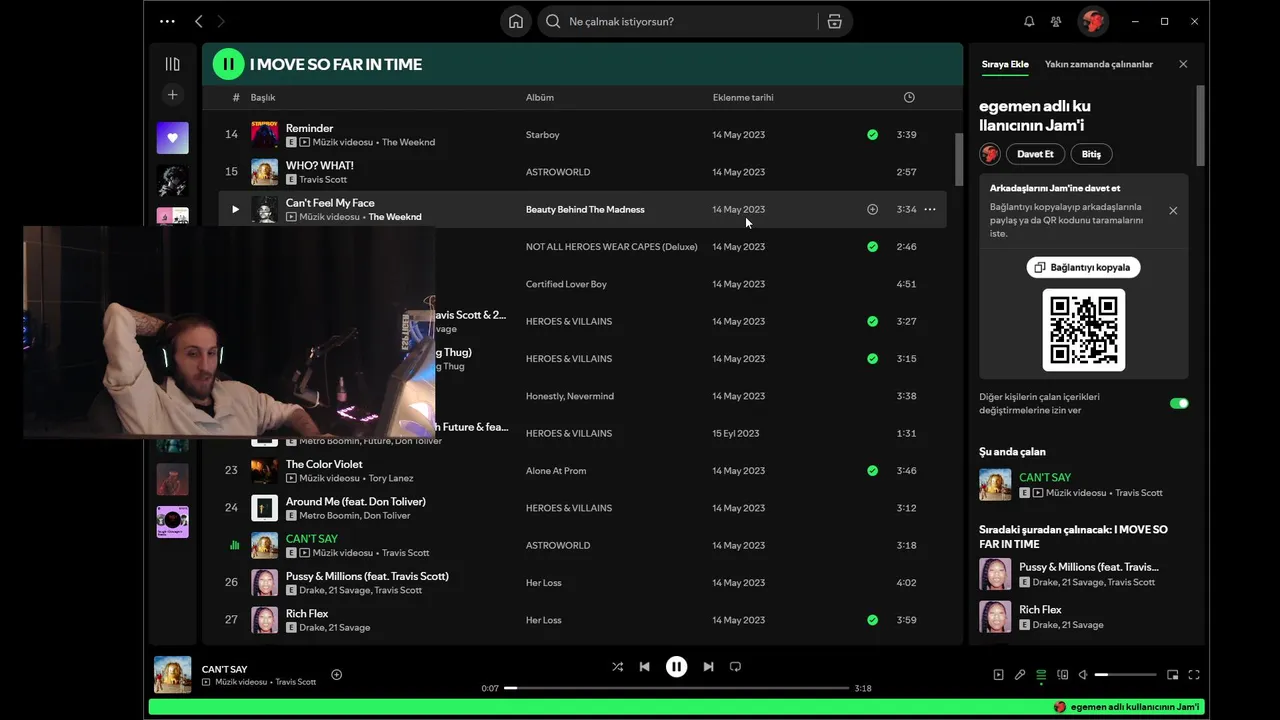The height and width of the screenshot is (720, 1280).
Task: Open more options for 'Can't Feel My Face'
Action: (930, 209)
